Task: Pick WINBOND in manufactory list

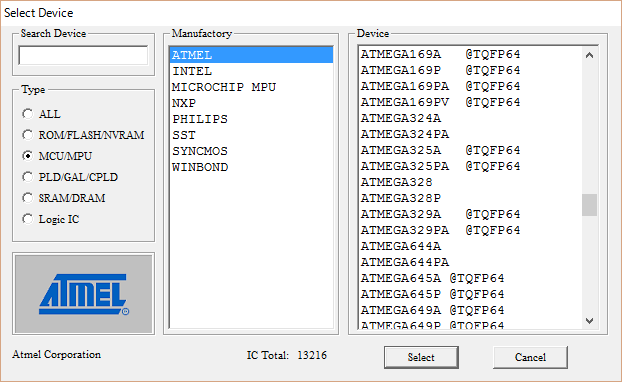Action: [251, 167]
